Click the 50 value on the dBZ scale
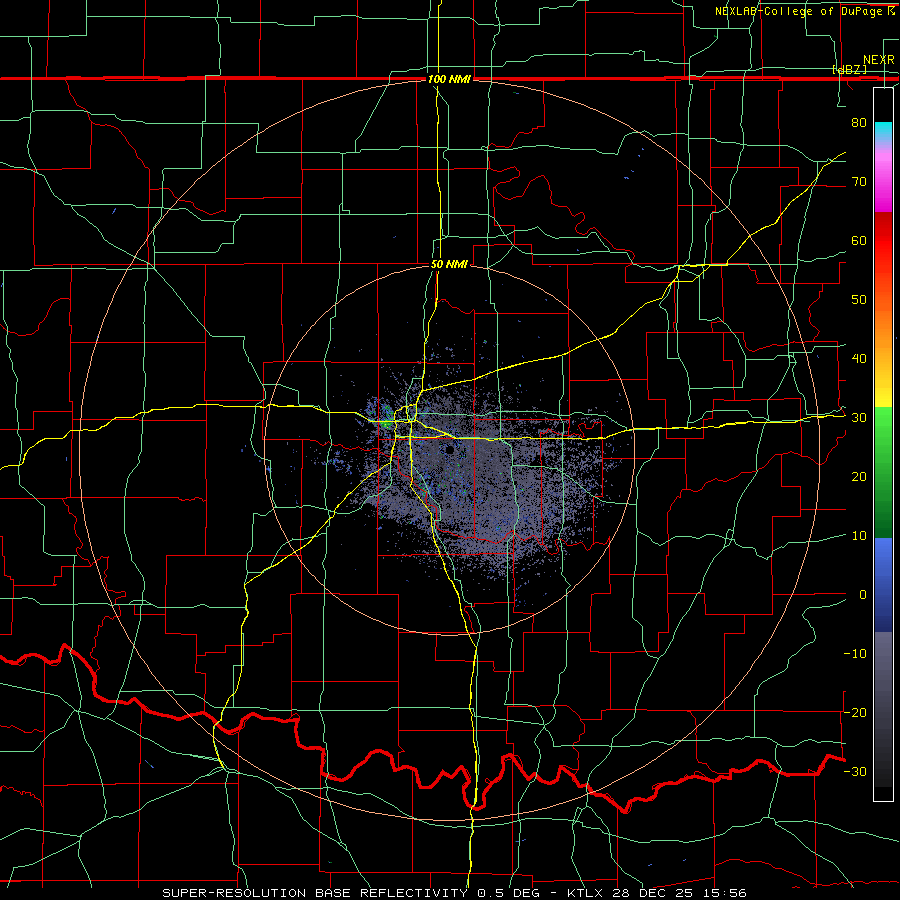 (859, 300)
